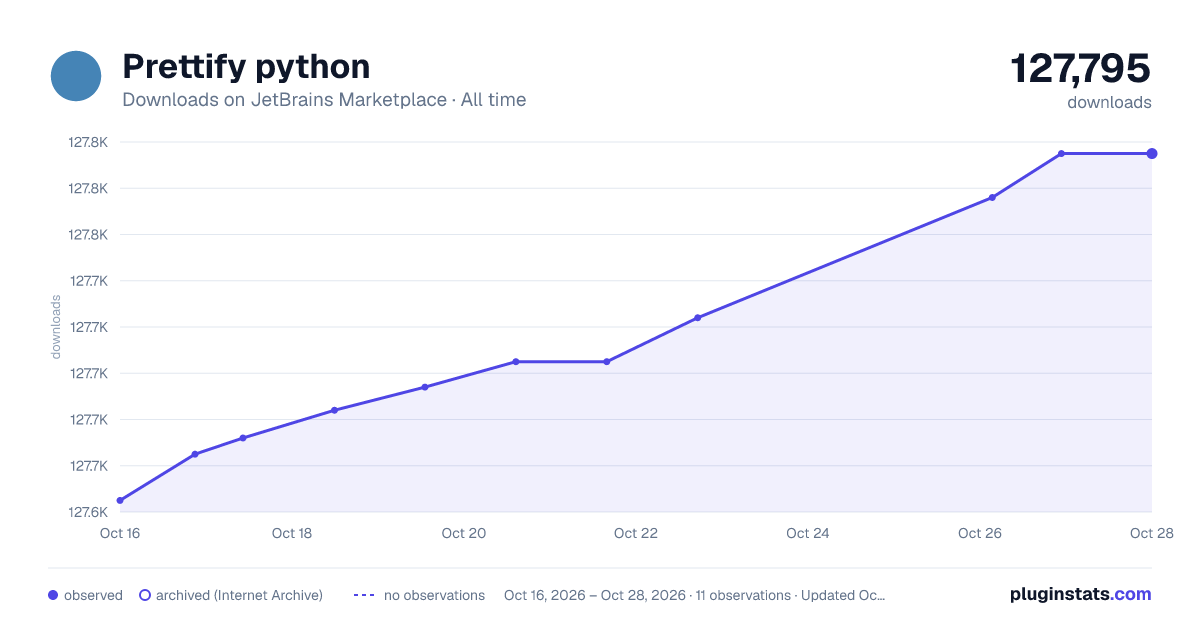
Task: Click the data point just after Oct 26
Action: point(992,197)
